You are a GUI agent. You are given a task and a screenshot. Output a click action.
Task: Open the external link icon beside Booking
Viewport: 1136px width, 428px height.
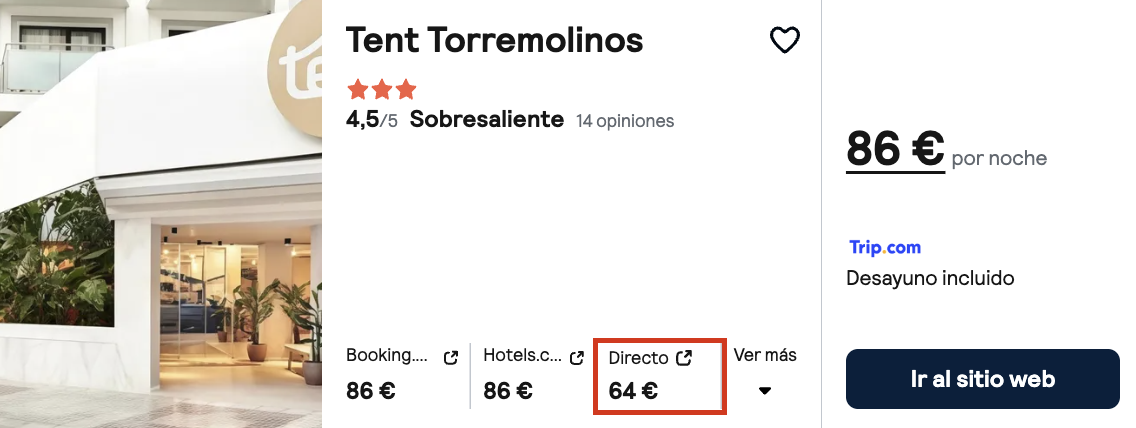451,358
